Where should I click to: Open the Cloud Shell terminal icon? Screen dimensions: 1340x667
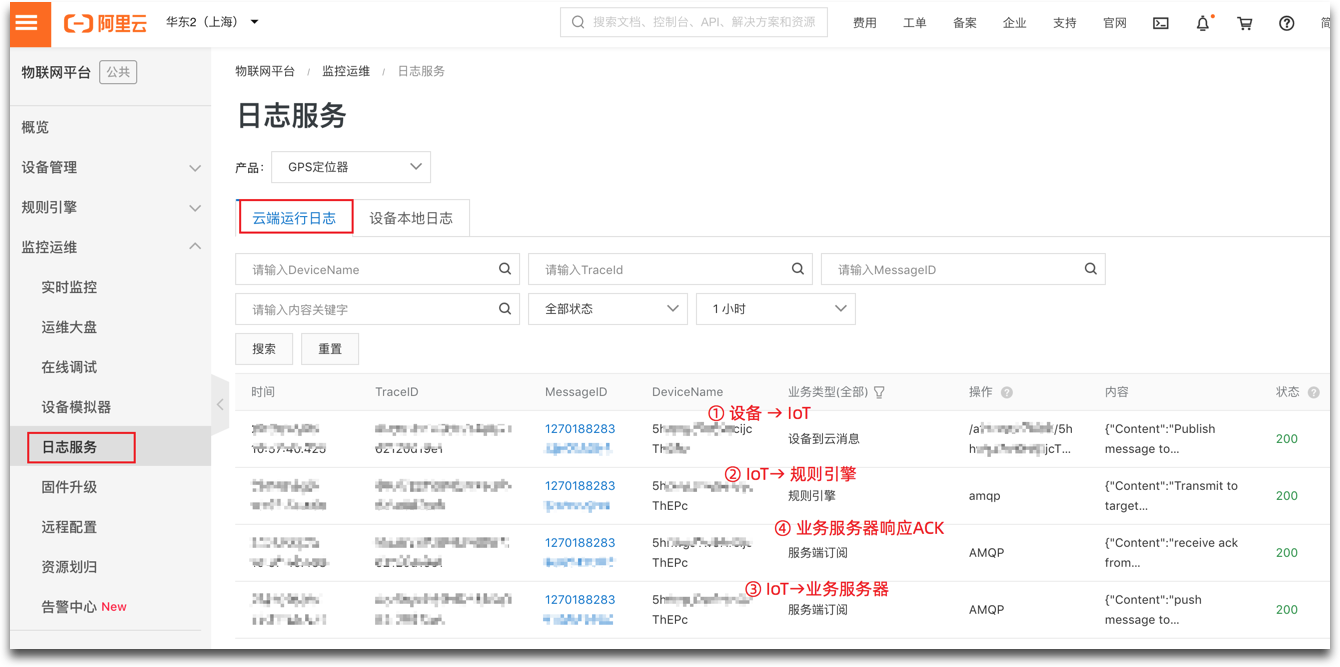click(1161, 23)
